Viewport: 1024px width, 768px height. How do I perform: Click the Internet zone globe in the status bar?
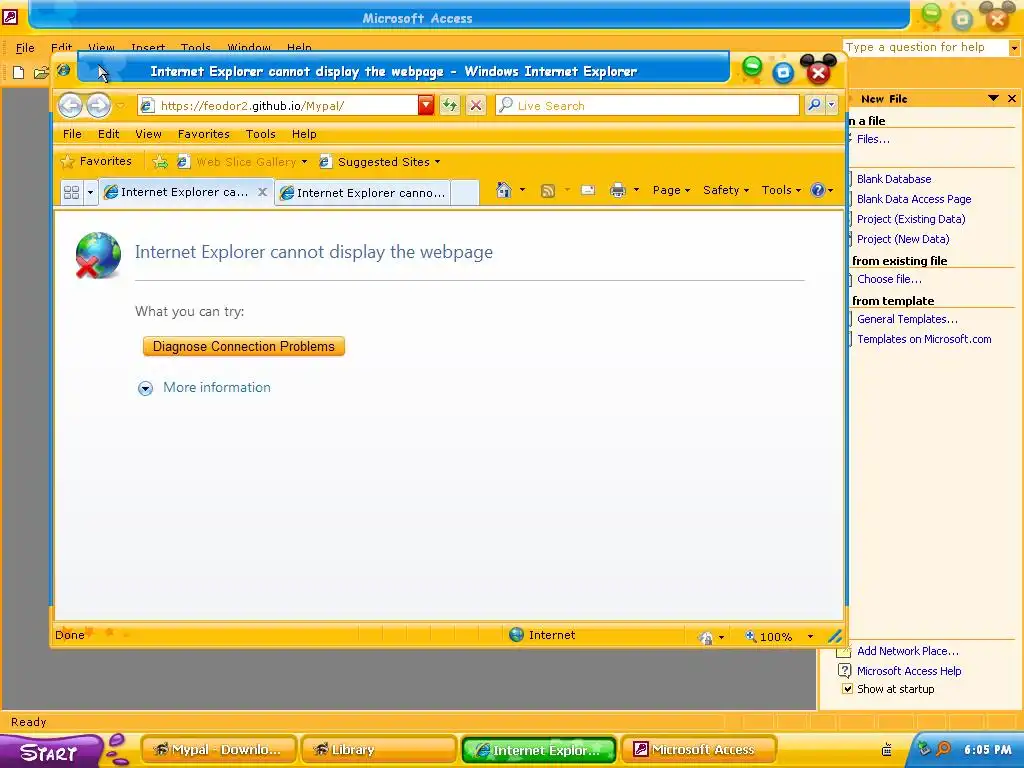pyautogui.click(x=516, y=634)
